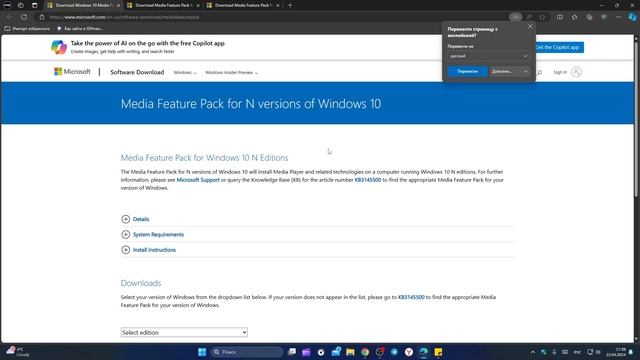Viewport: 640px width, 360px height.
Task: Open the Collections toolbar icon
Action: (589, 17)
